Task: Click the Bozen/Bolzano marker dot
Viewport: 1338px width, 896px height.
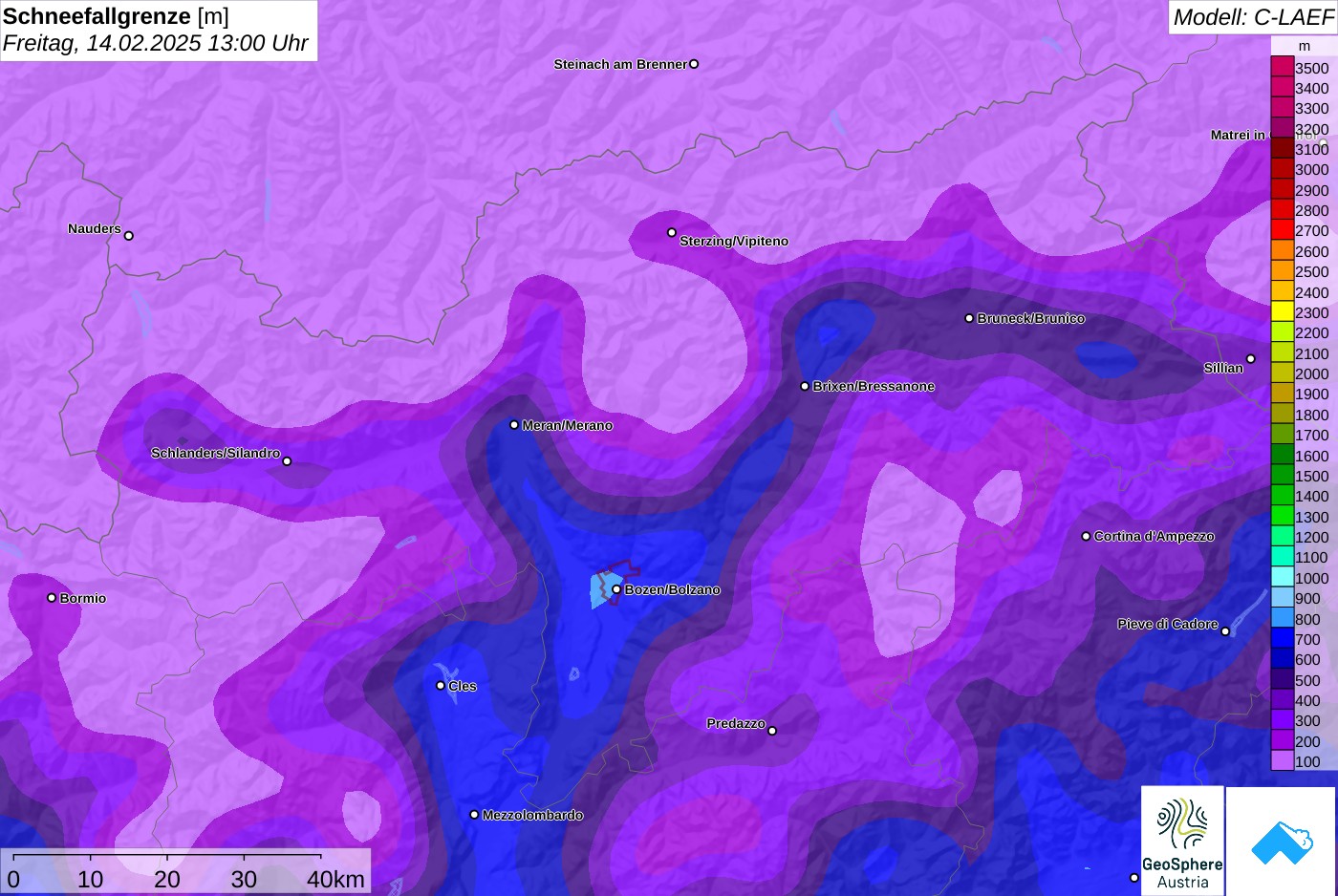Action: [x=616, y=589]
